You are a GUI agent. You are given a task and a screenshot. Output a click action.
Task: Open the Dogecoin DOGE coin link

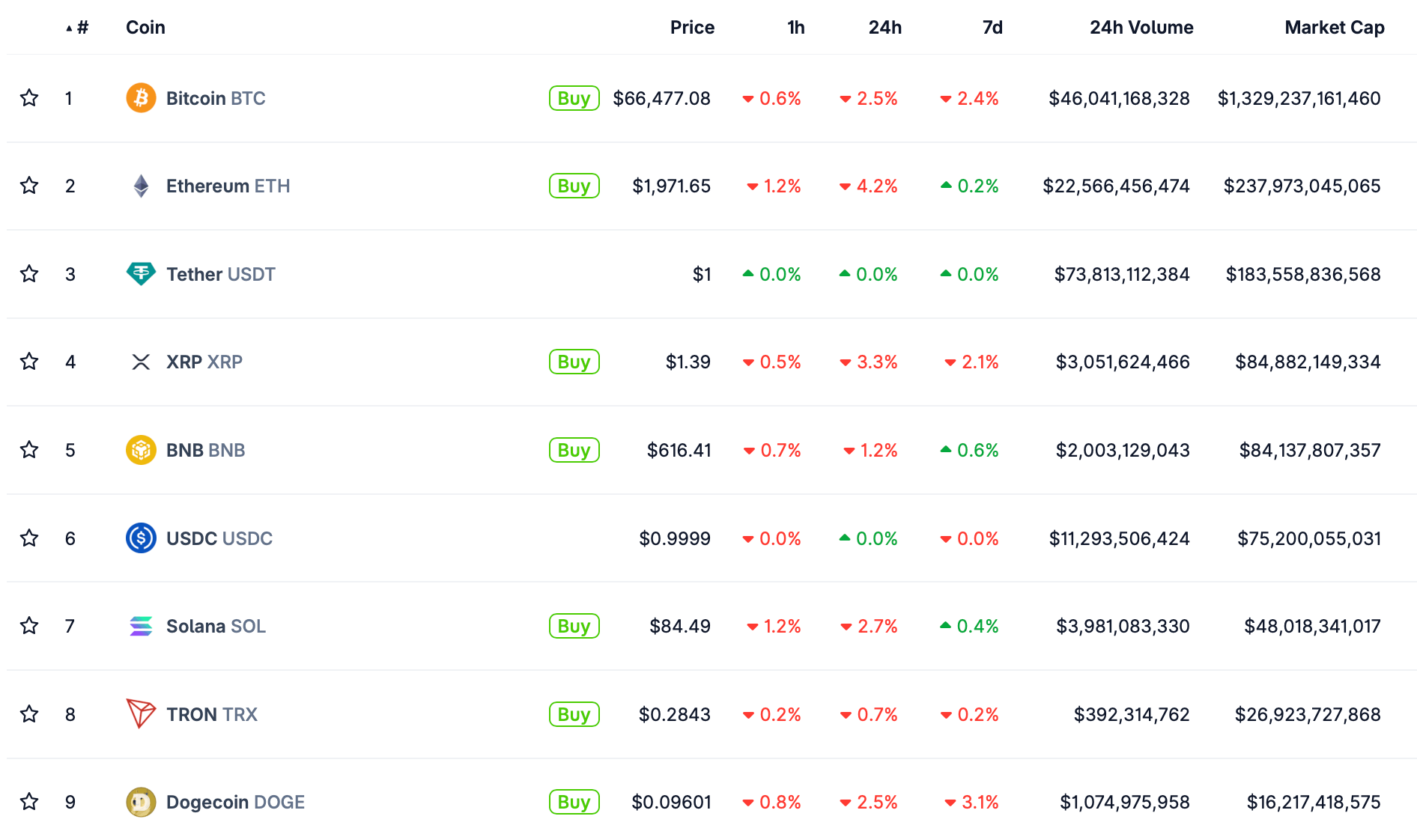point(234,802)
